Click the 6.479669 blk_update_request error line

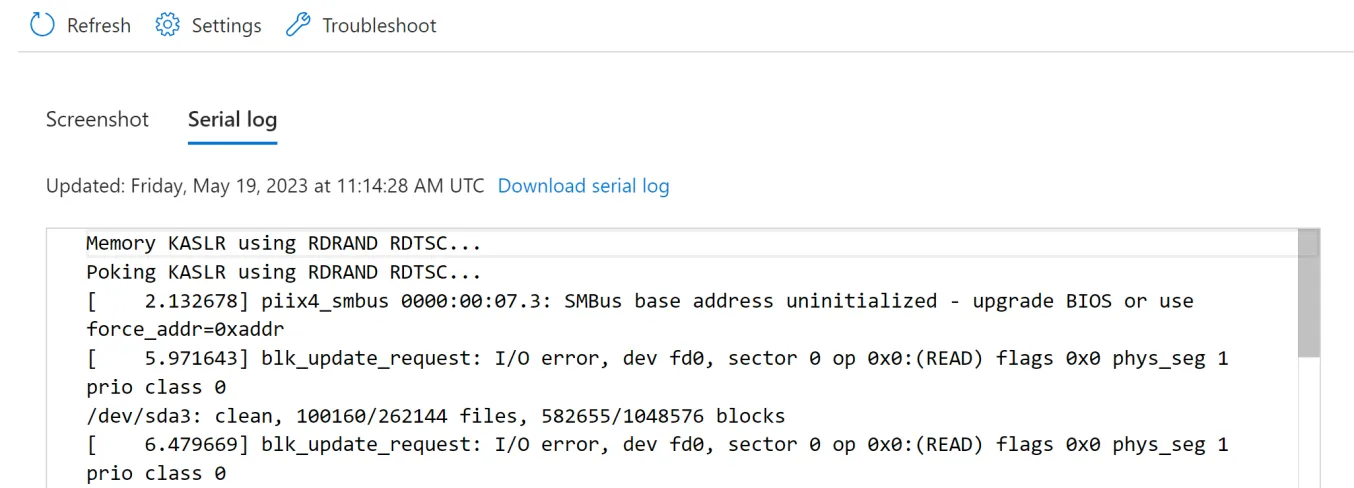(x=657, y=458)
